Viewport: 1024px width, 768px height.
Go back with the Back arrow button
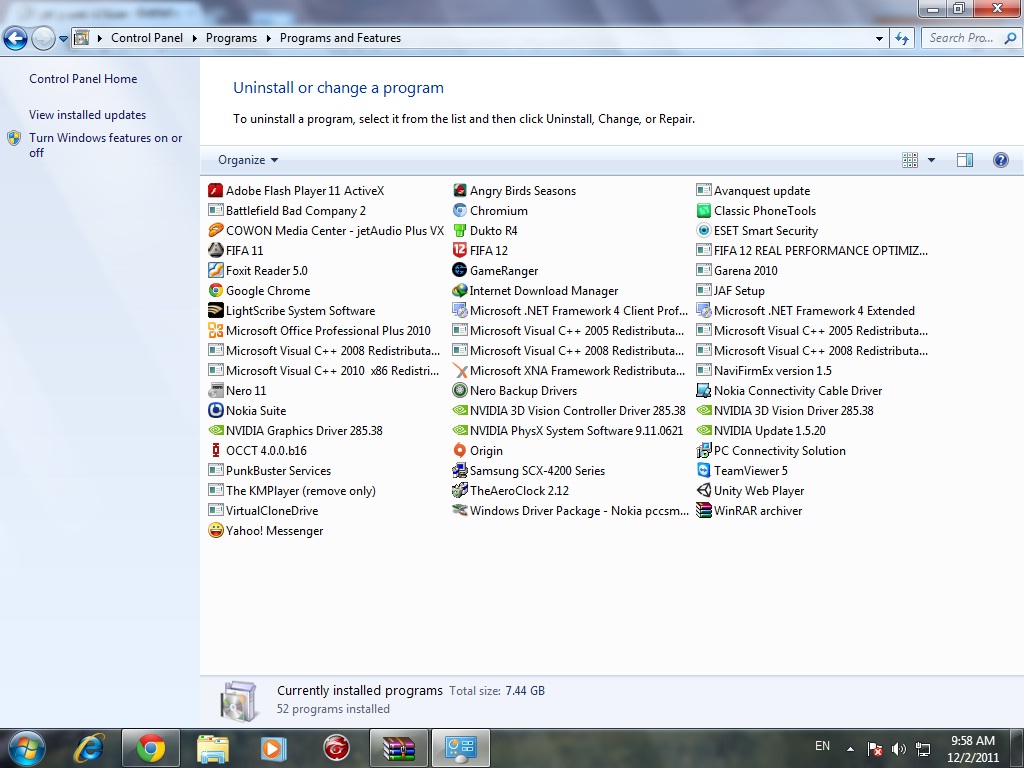click(15, 39)
